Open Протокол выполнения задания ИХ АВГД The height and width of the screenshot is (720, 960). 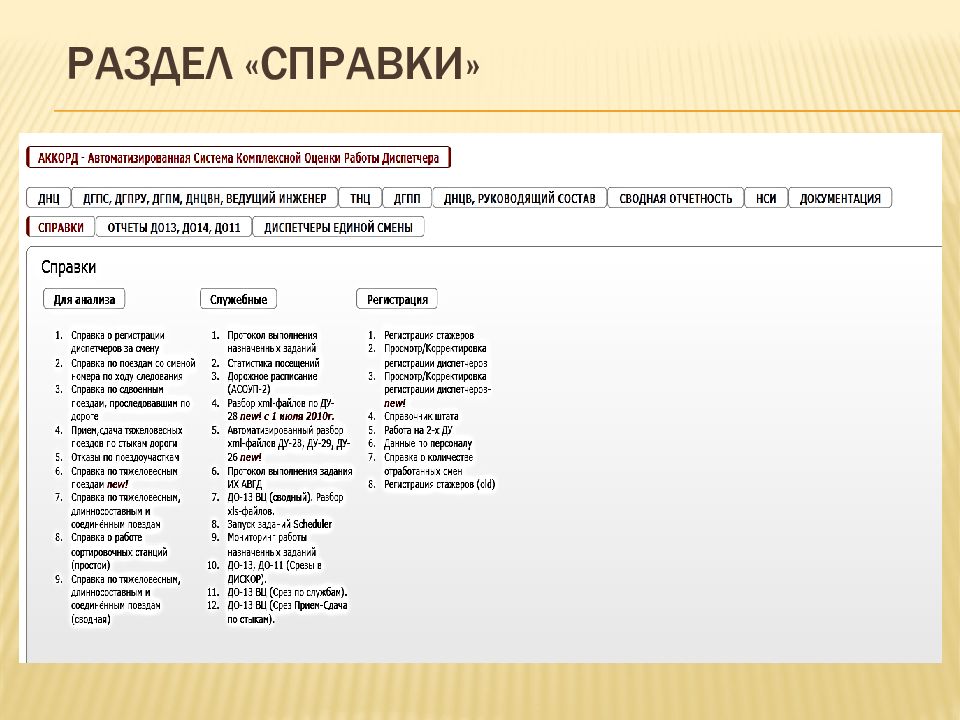pyautogui.click(x=290, y=478)
